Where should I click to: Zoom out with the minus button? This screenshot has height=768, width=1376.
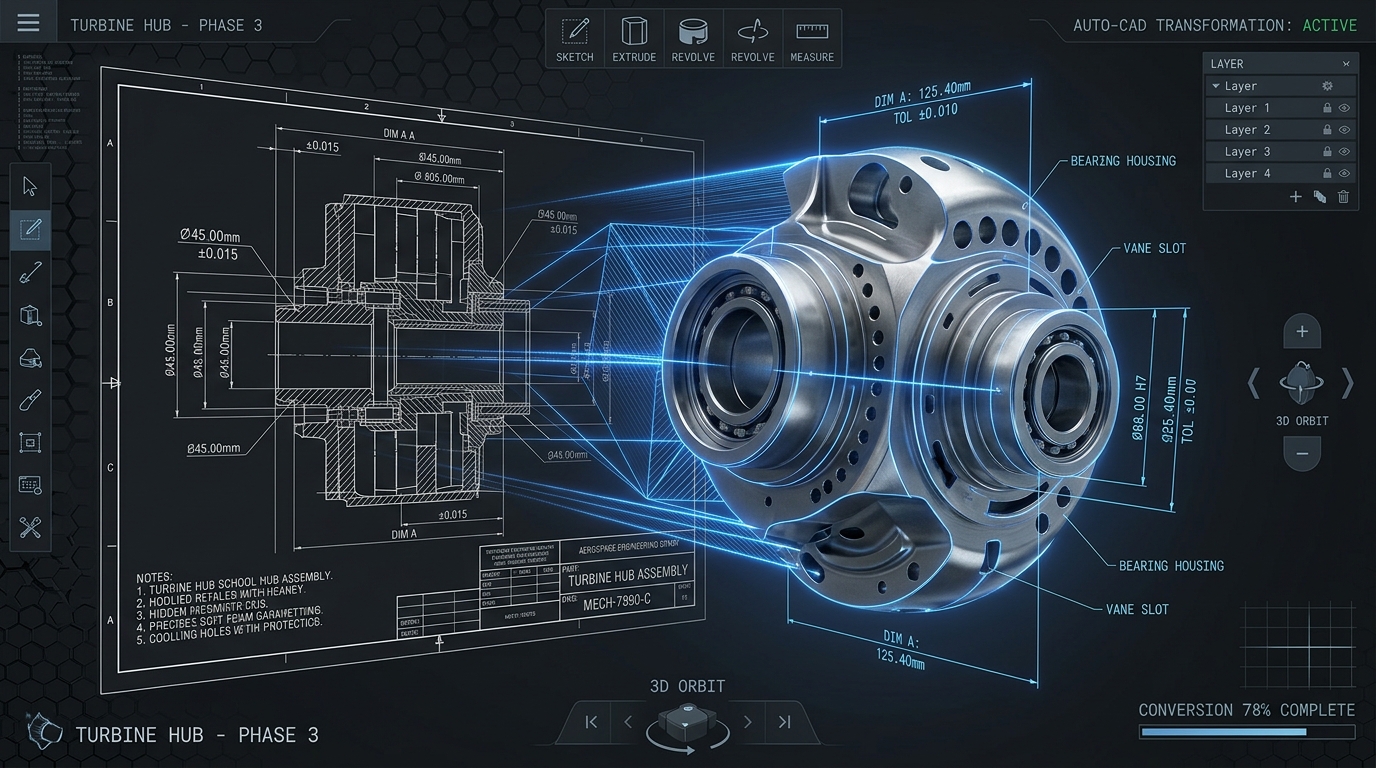tap(1302, 453)
